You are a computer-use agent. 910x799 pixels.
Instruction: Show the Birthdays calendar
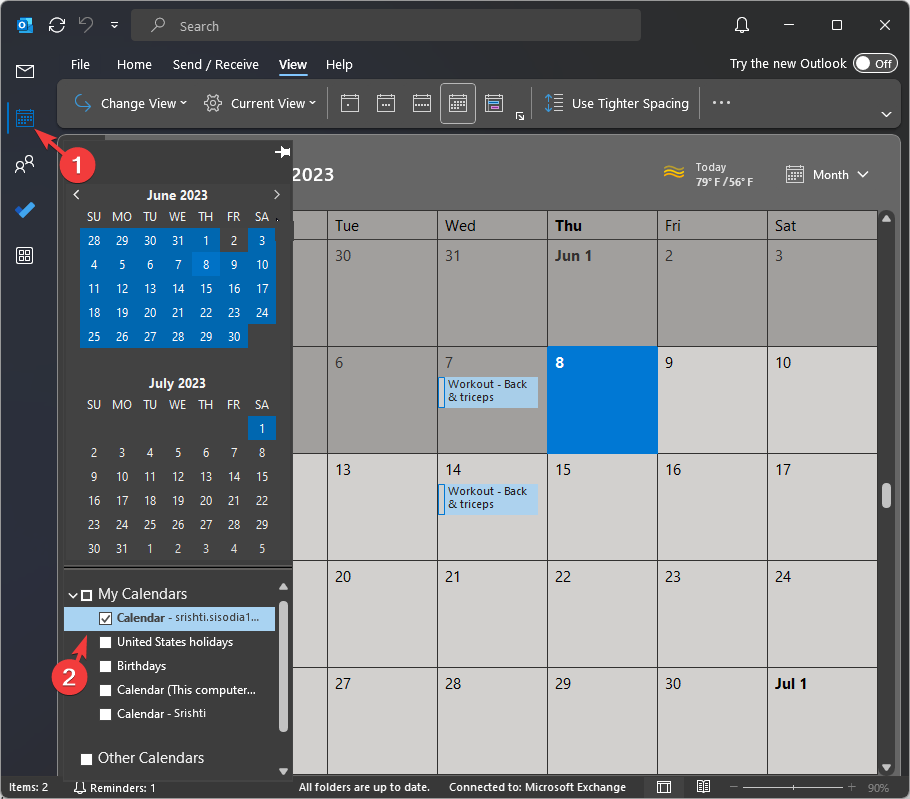[x=105, y=666]
